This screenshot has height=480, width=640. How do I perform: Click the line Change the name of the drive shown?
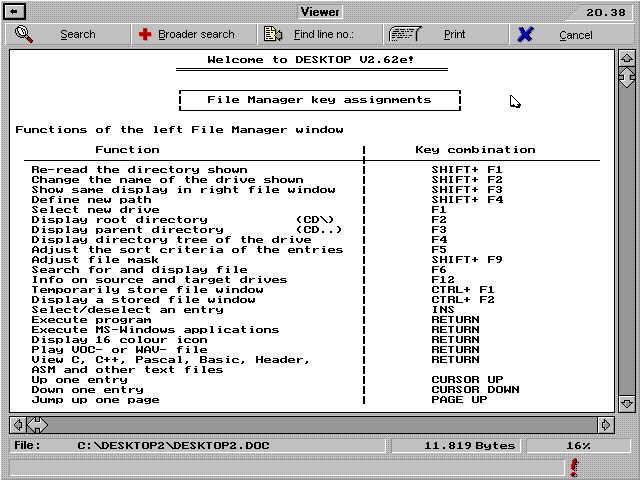click(x=167, y=180)
